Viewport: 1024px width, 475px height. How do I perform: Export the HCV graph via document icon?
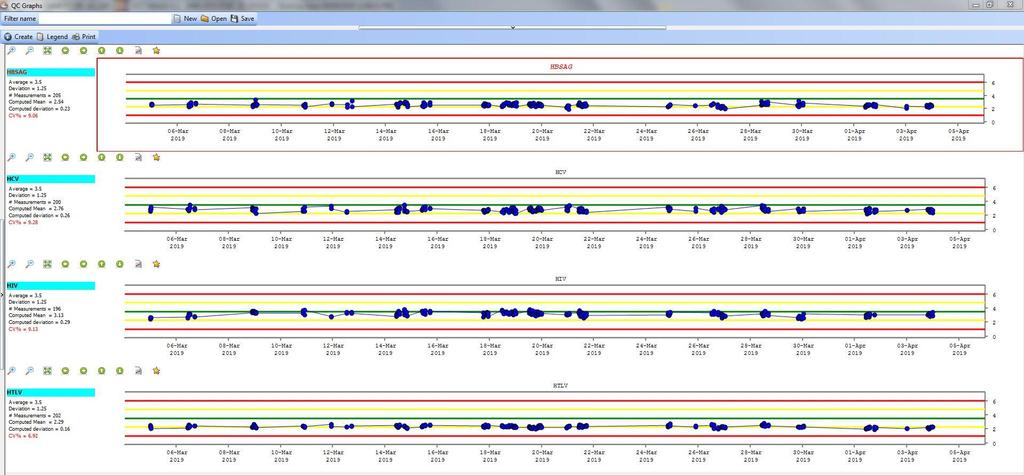click(138, 157)
